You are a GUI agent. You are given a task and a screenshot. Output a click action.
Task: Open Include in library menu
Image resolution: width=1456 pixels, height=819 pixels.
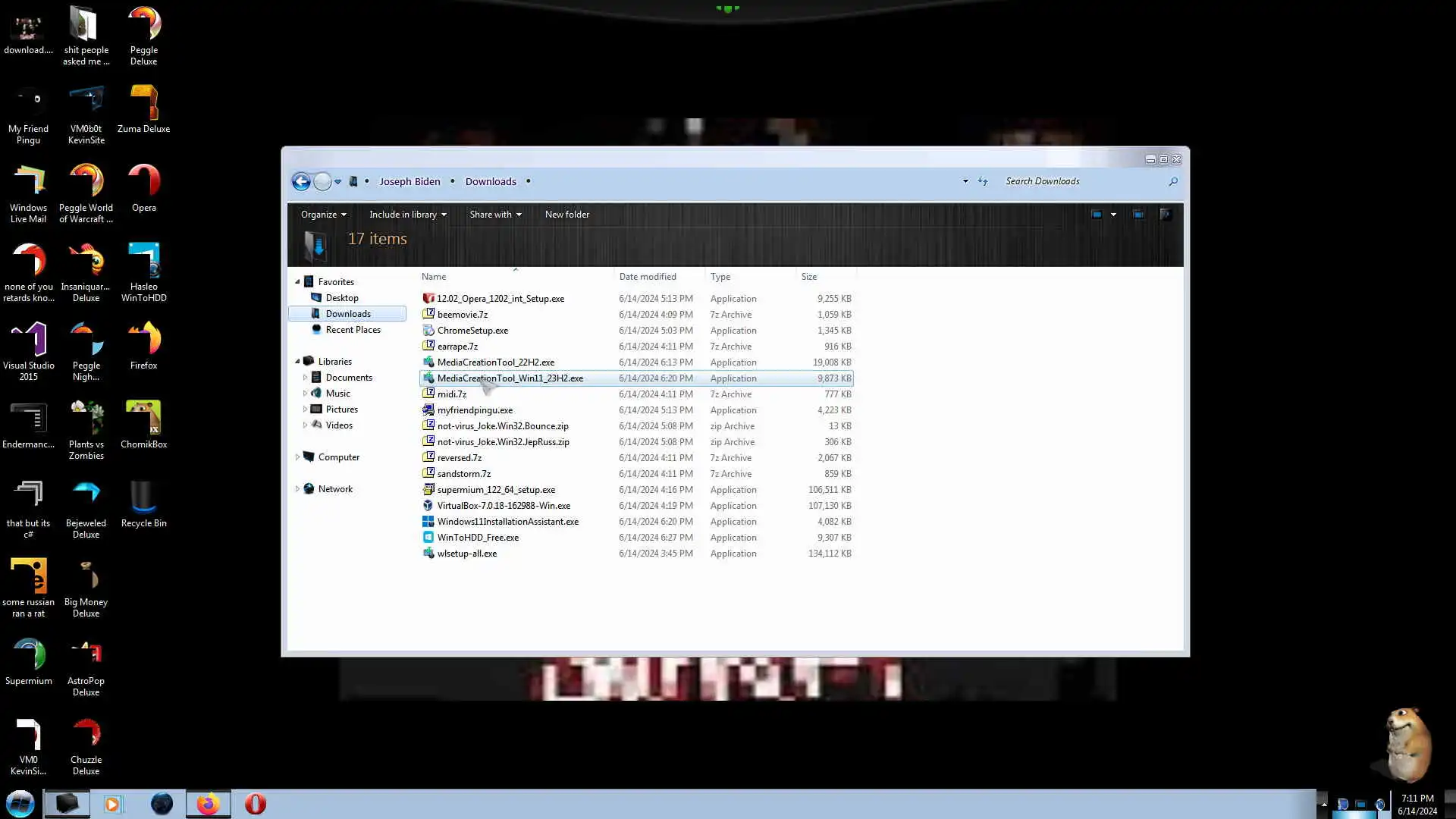[407, 215]
